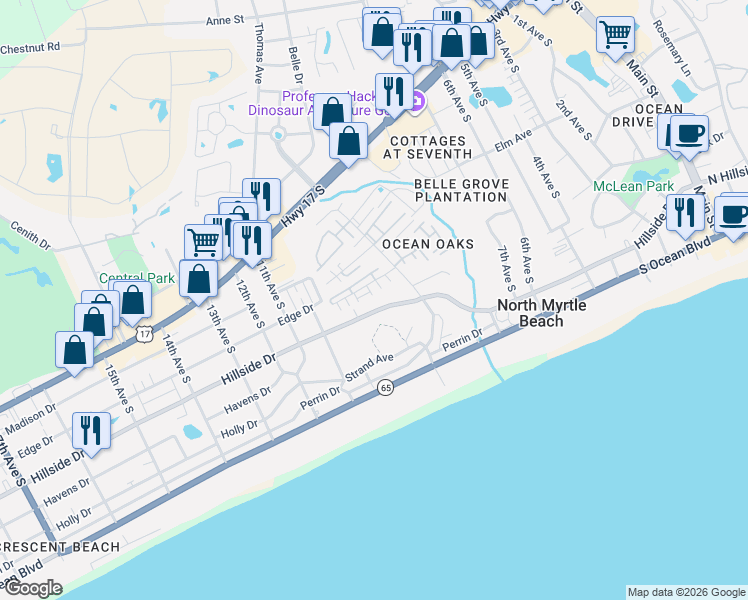Click the Strand Ave street label
This screenshot has height=600, width=748.
[x=369, y=367]
